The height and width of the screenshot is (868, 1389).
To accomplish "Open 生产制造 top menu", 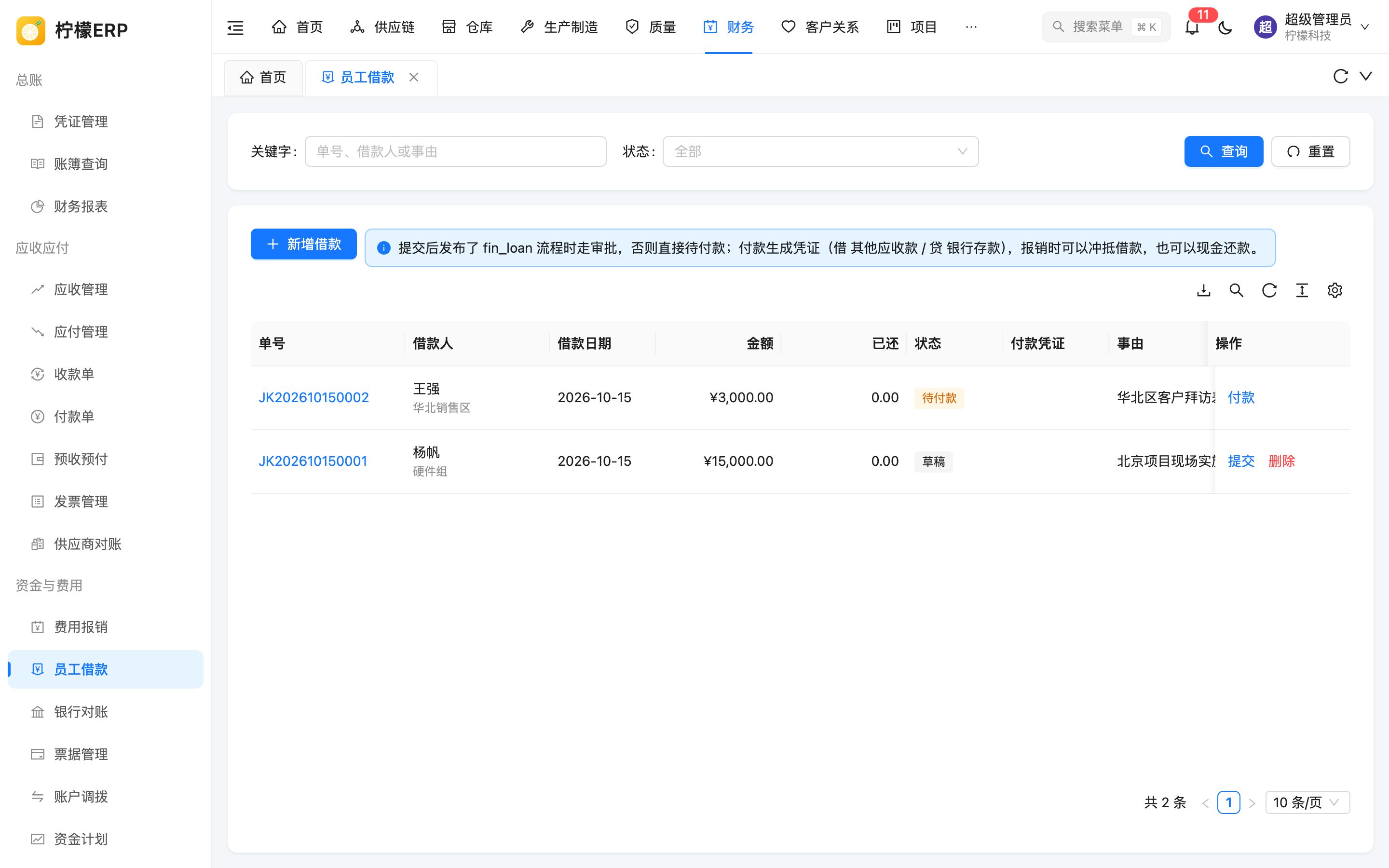I will [558, 27].
